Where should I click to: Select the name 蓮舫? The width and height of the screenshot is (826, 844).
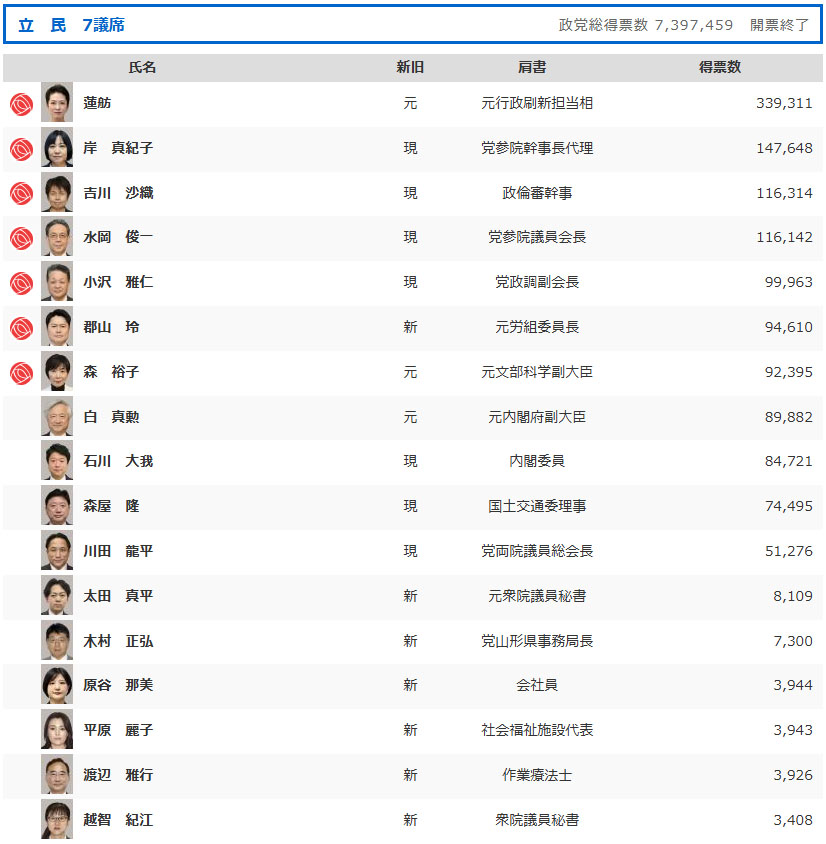click(97, 103)
